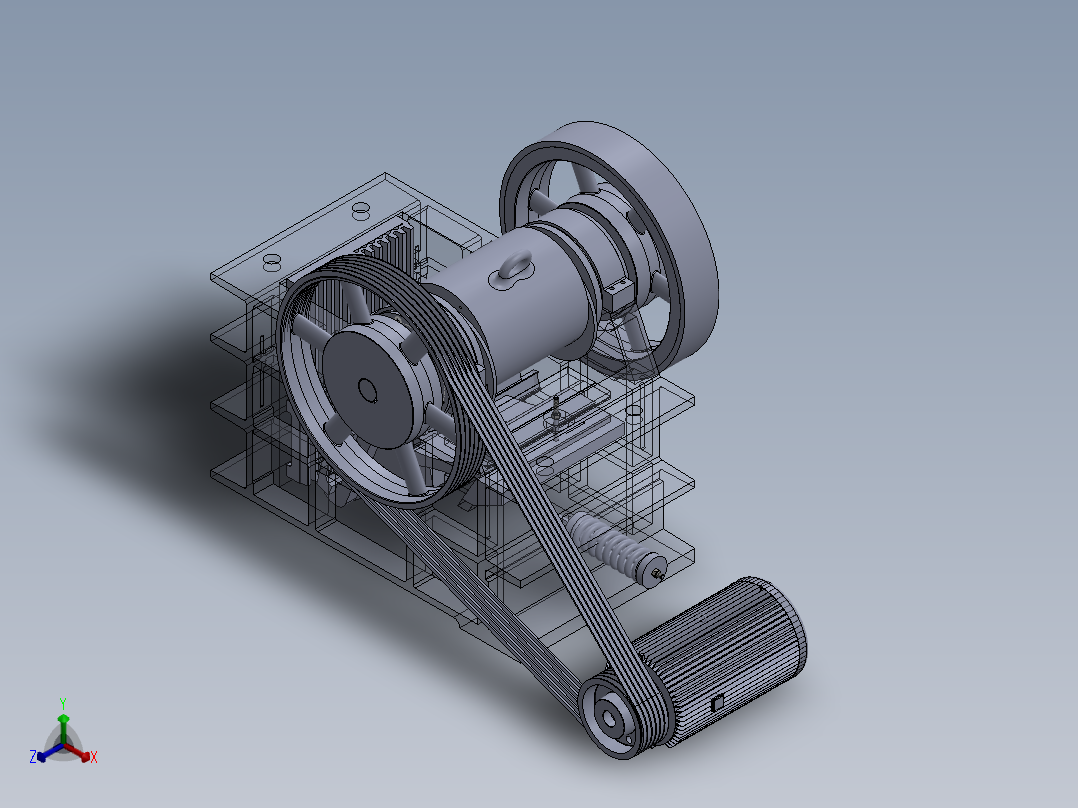Select the center hub disc of front pulley

coord(368,389)
